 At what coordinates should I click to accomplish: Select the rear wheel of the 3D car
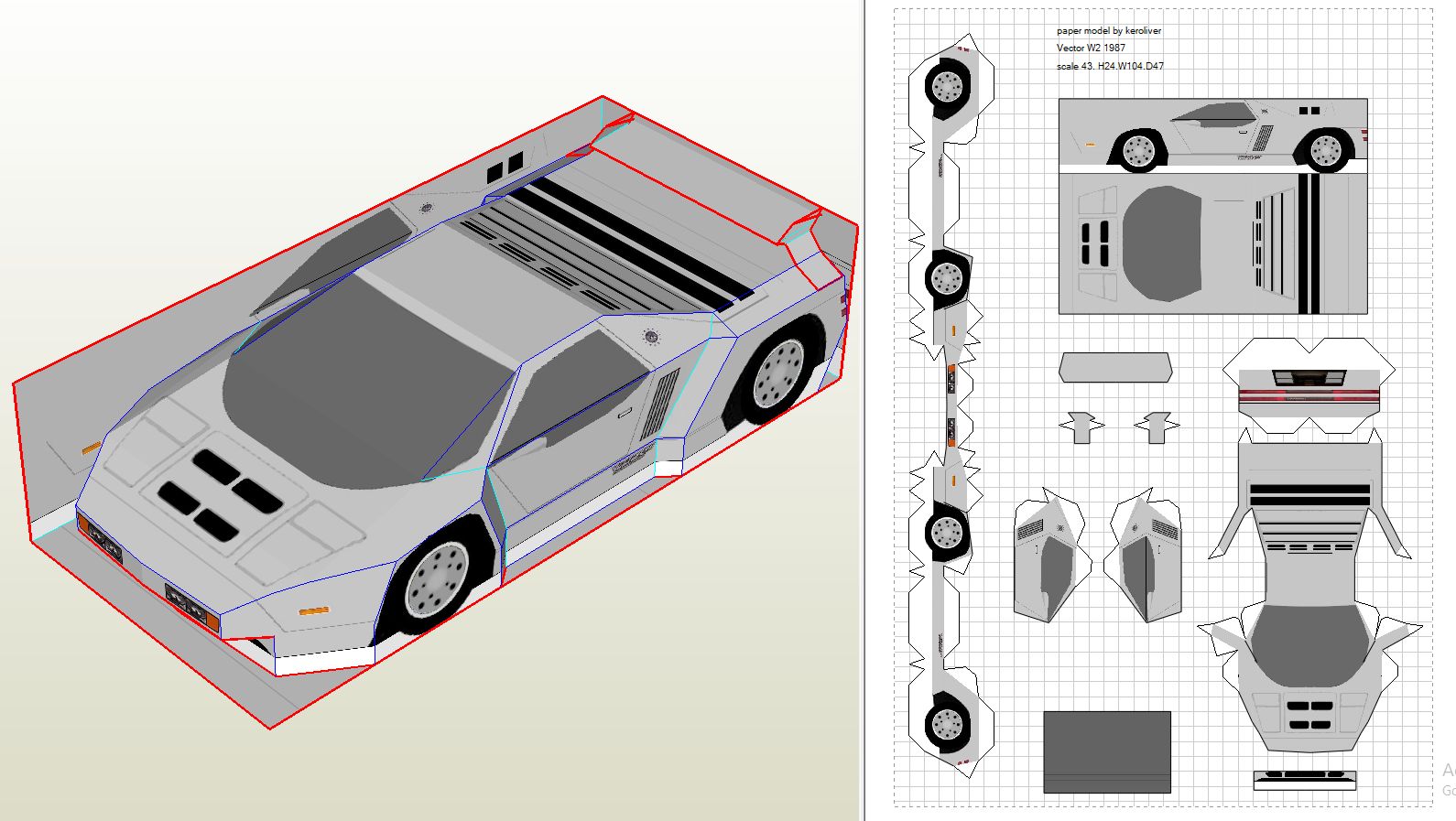pos(778,373)
